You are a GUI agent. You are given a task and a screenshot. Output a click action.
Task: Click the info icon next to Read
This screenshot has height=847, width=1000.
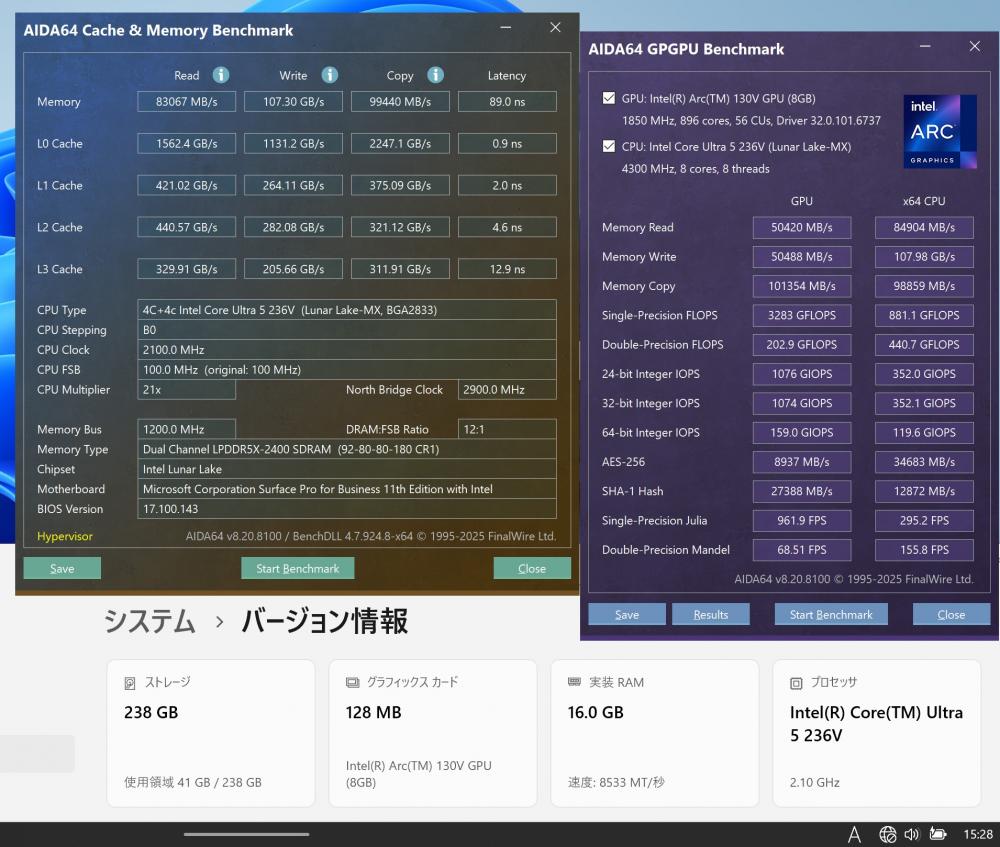pos(221,75)
